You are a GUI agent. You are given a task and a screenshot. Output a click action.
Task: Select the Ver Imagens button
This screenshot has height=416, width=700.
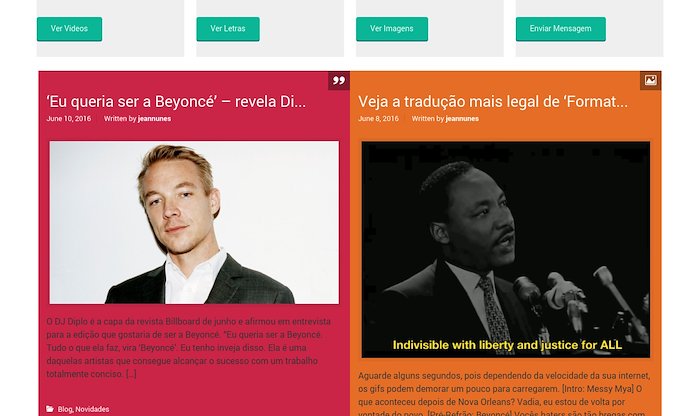point(392,29)
